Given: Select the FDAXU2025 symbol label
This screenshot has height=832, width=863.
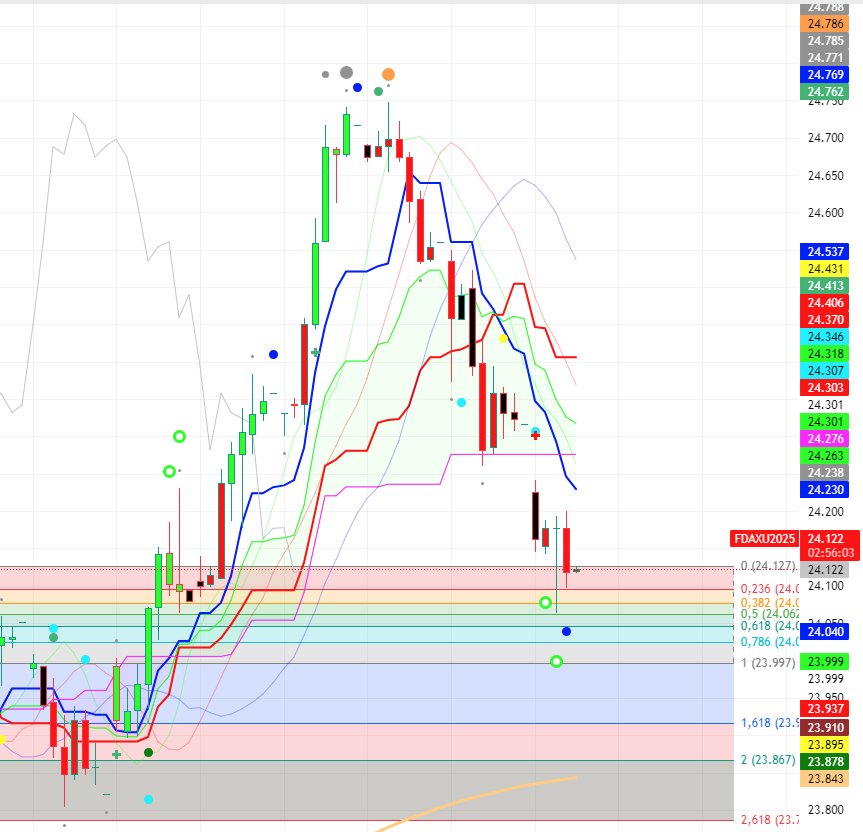Looking at the screenshot, I should [765, 538].
